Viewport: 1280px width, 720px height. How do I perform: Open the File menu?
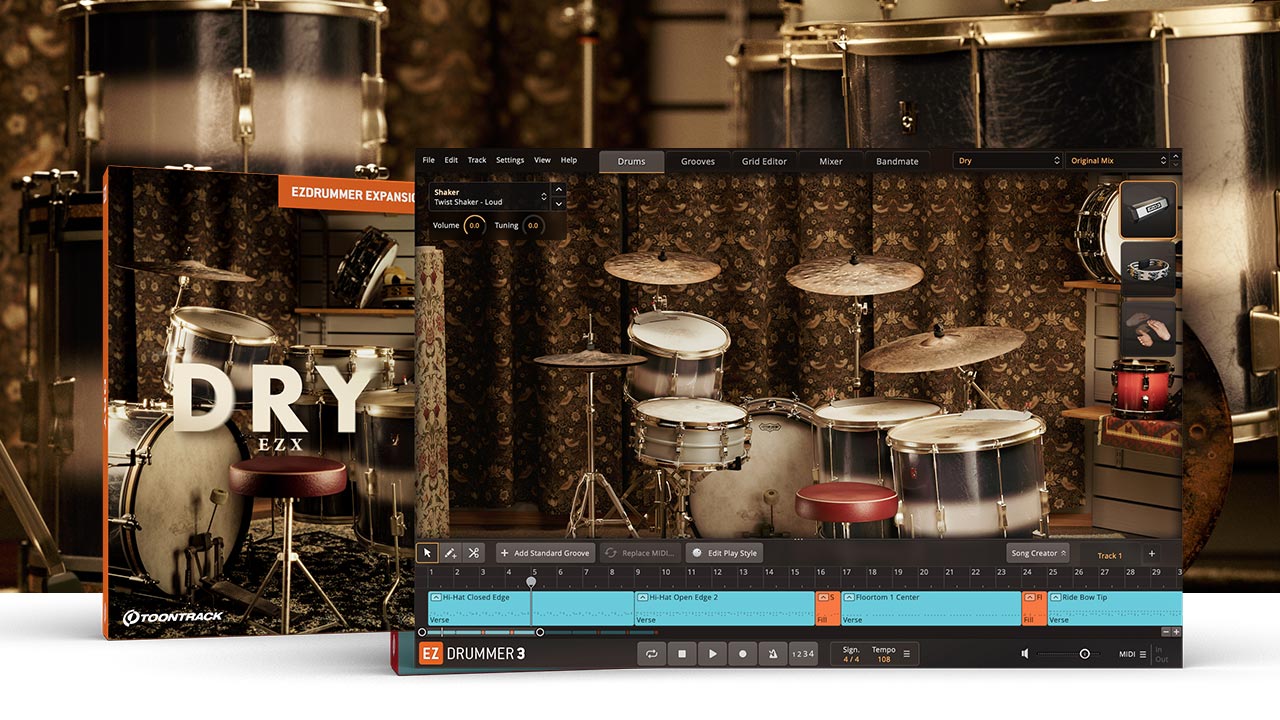(428, 160)
